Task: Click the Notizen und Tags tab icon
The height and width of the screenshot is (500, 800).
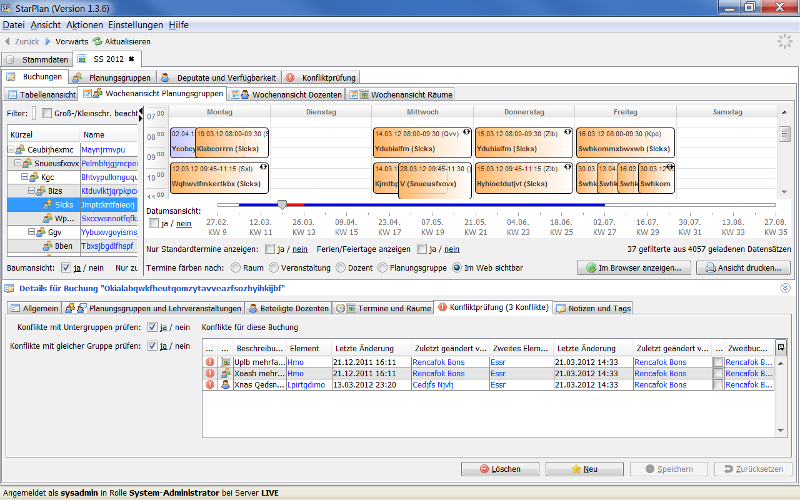Action: tap(560, 308)
